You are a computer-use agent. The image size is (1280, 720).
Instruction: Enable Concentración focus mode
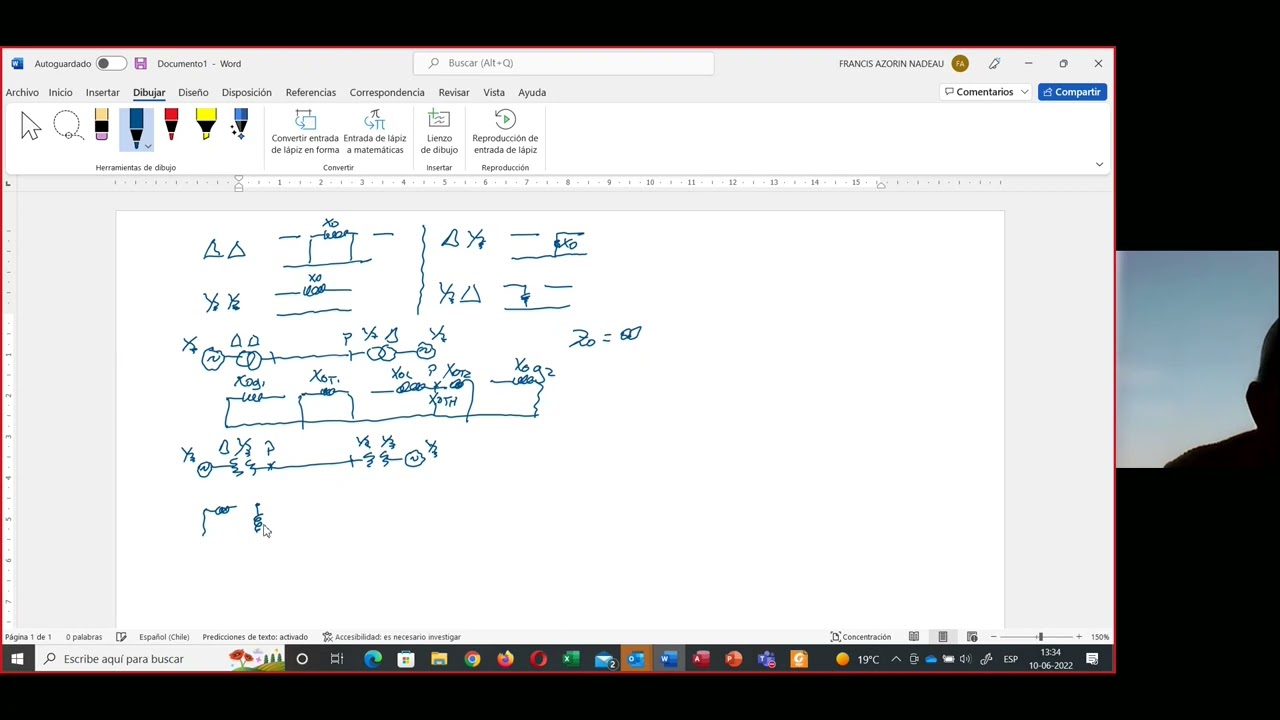(860, 637)
